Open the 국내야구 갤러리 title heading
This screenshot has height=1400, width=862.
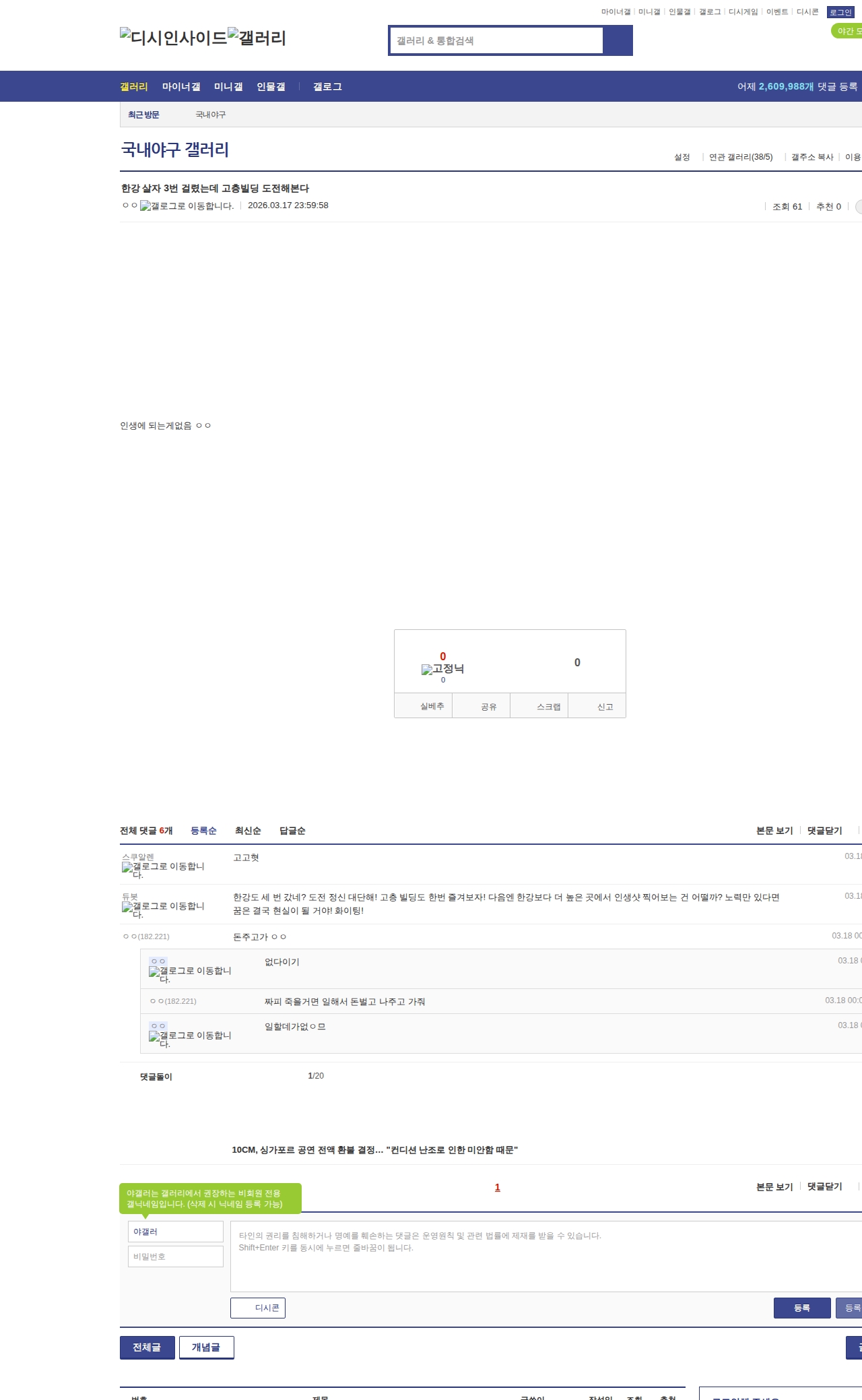[x=175, y=150]
